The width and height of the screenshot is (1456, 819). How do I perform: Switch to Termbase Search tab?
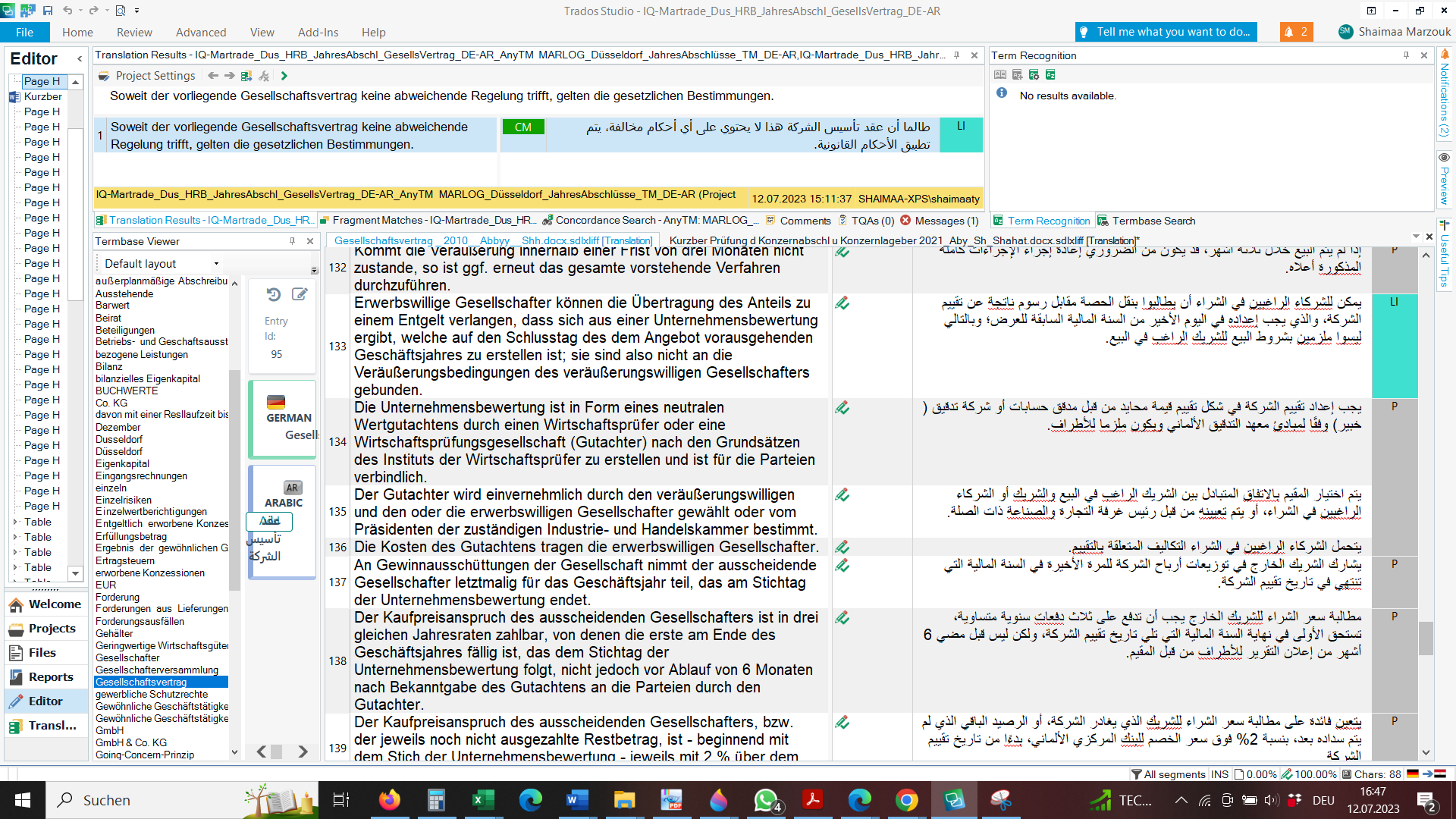pos(1147,221)
